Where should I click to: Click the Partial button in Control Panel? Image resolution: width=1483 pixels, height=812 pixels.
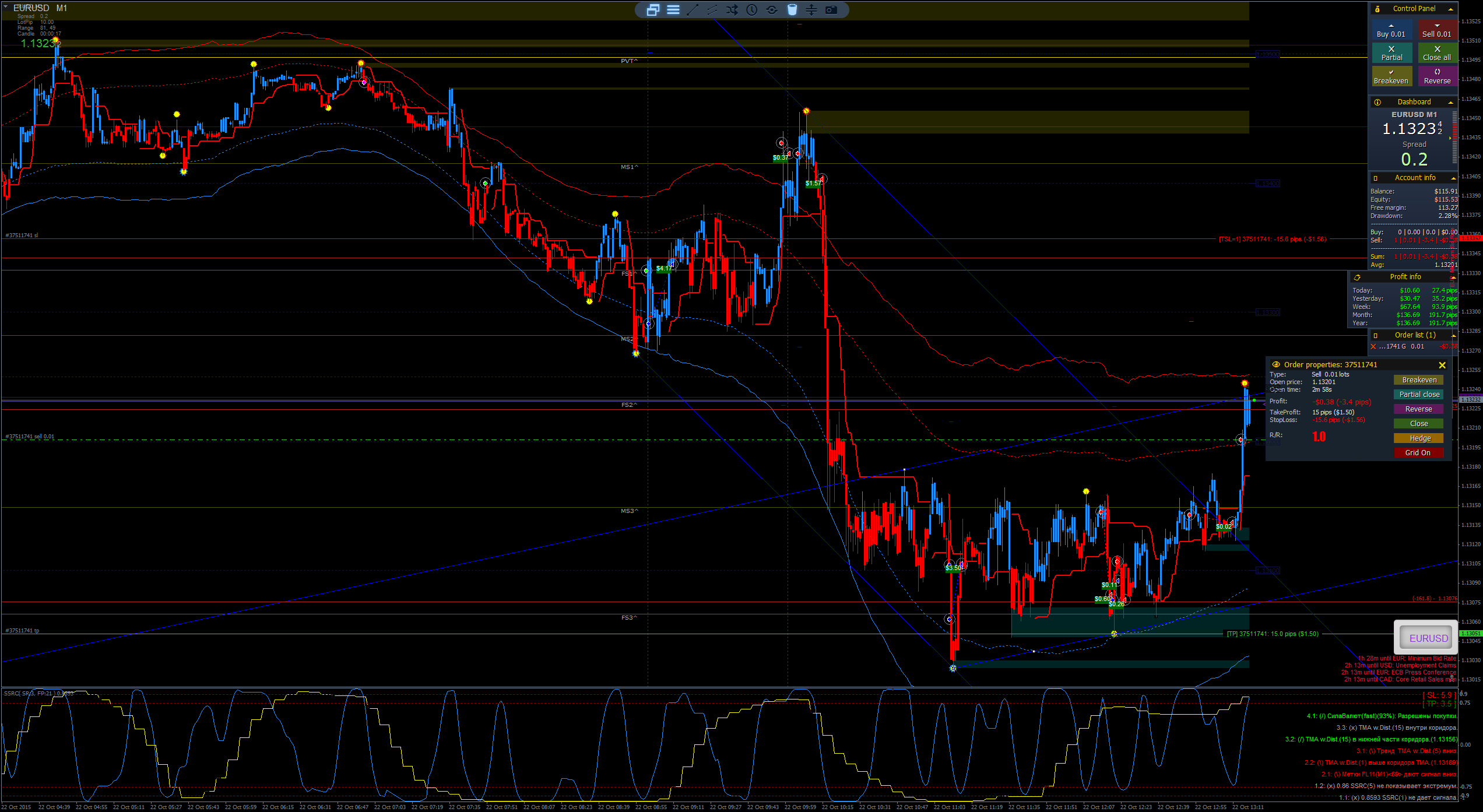coord(1391,53)
